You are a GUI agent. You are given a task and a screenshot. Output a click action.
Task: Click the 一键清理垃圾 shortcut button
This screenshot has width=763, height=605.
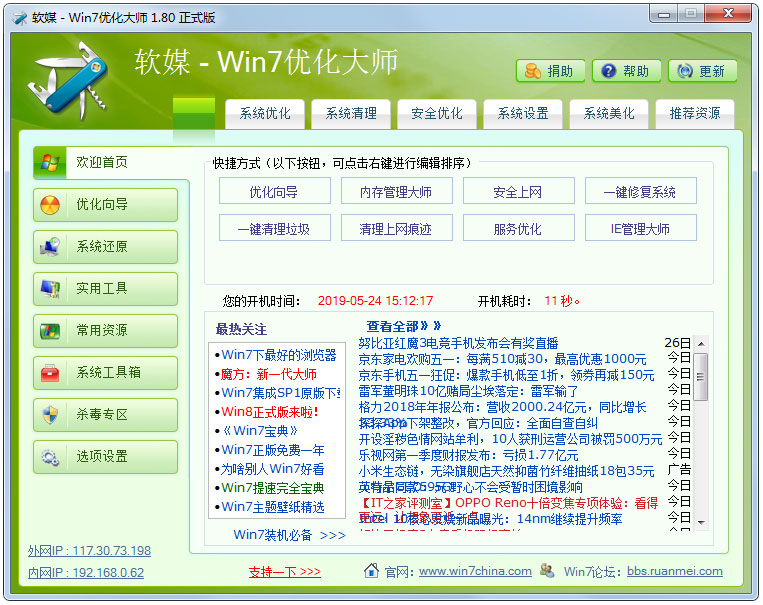click(273, 229)
